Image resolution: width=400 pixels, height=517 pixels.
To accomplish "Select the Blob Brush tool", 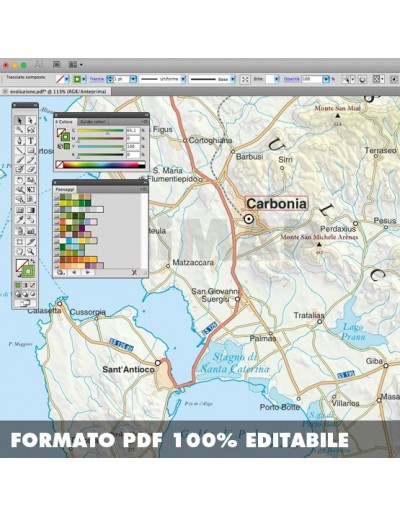I will tap(20, 170).
